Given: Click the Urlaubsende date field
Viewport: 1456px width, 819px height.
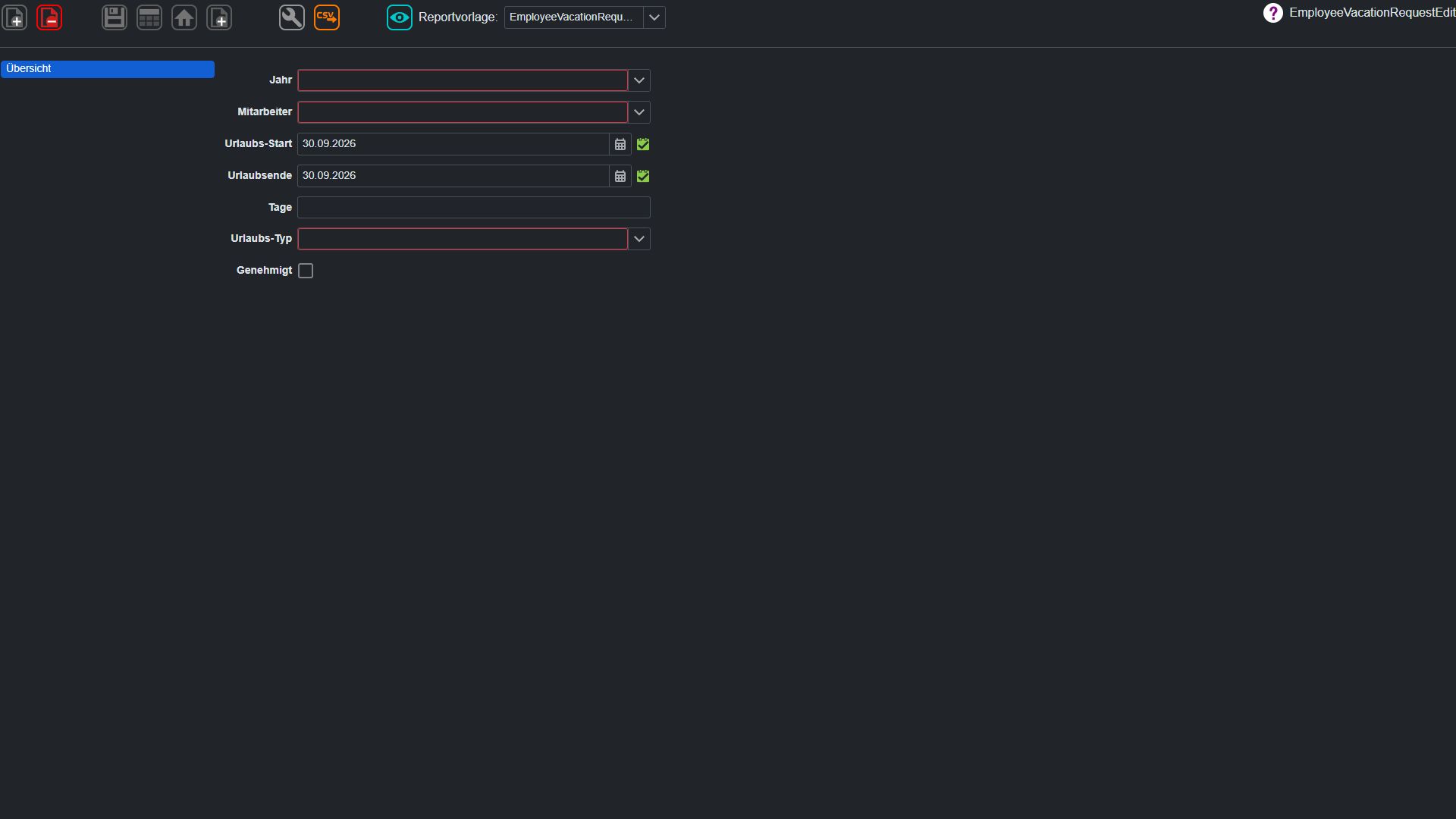Looking at the screenshot, I should pos(453,176).
